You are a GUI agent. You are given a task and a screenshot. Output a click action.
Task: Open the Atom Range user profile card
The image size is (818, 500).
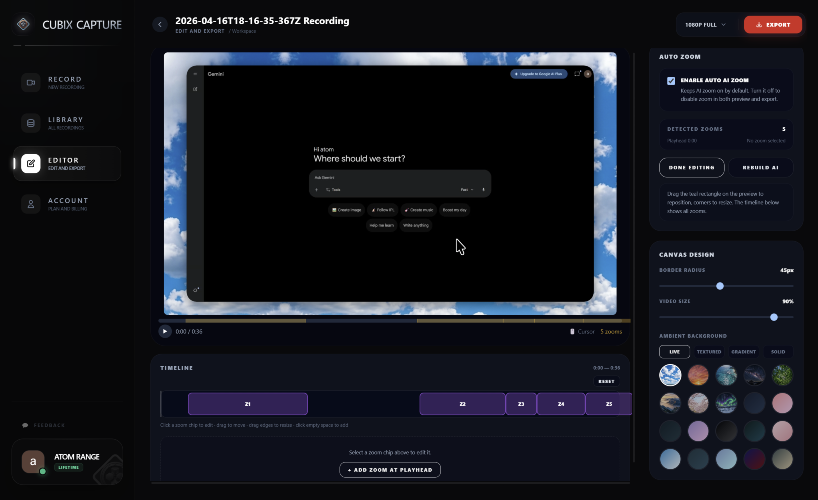point(67,462)
